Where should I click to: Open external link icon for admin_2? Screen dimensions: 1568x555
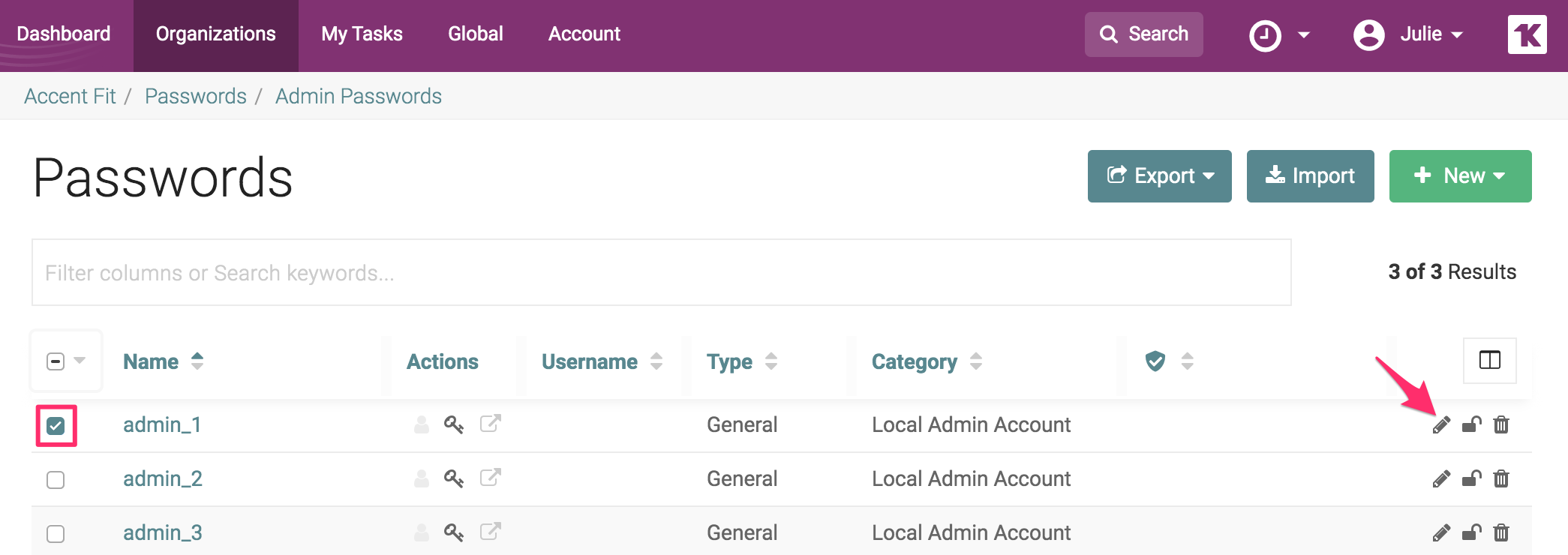[491, 478]
